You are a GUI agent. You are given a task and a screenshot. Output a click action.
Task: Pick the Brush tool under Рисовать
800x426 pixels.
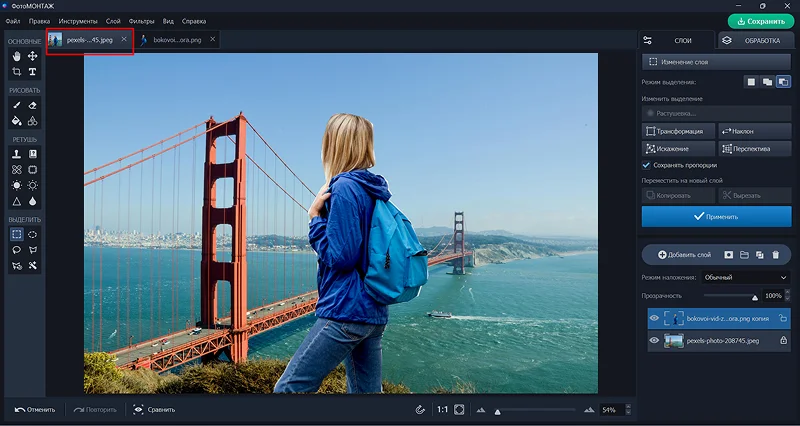(17, 105)
